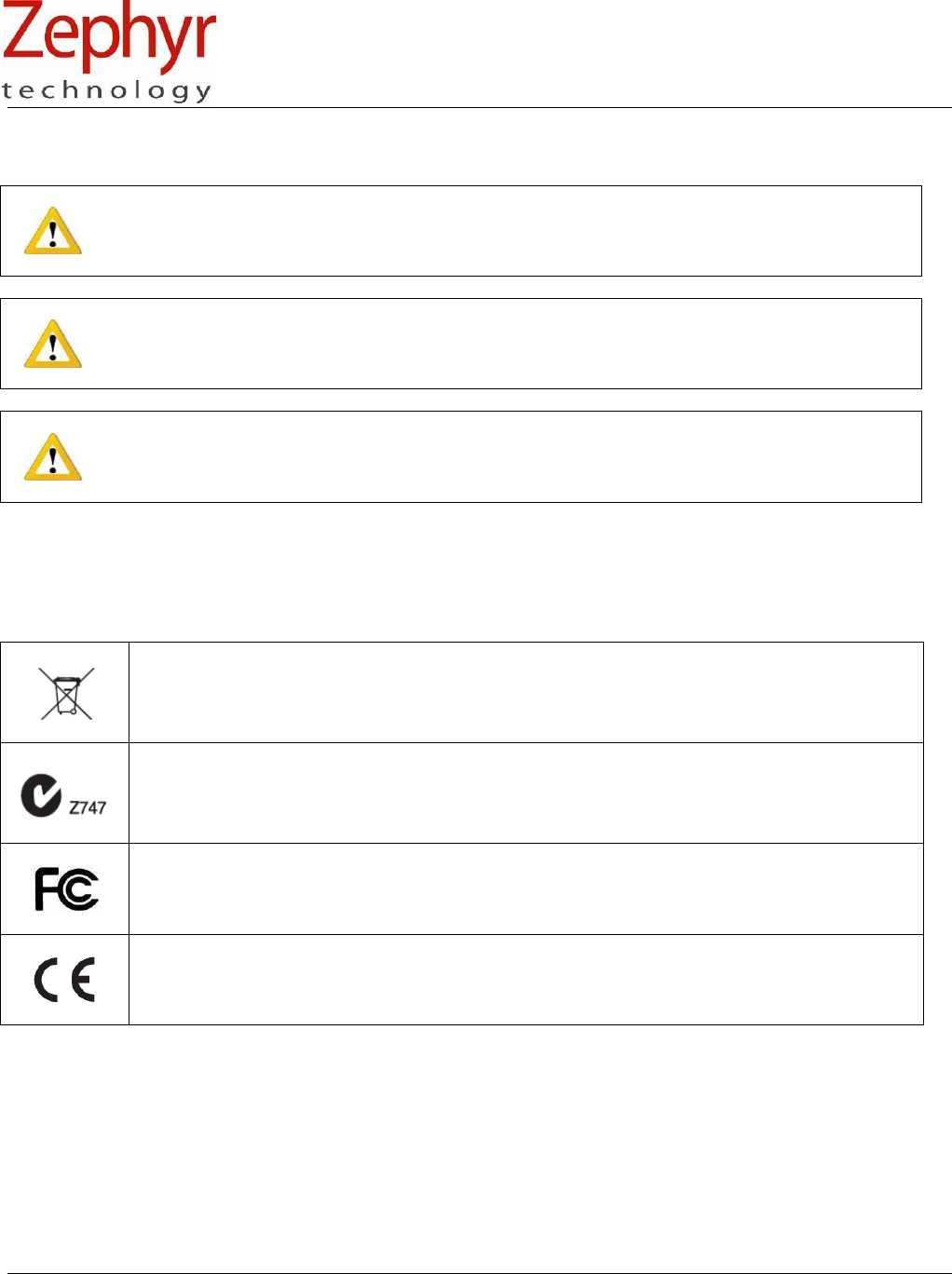Select the empty cell beside the CE mark

[525, 980]
